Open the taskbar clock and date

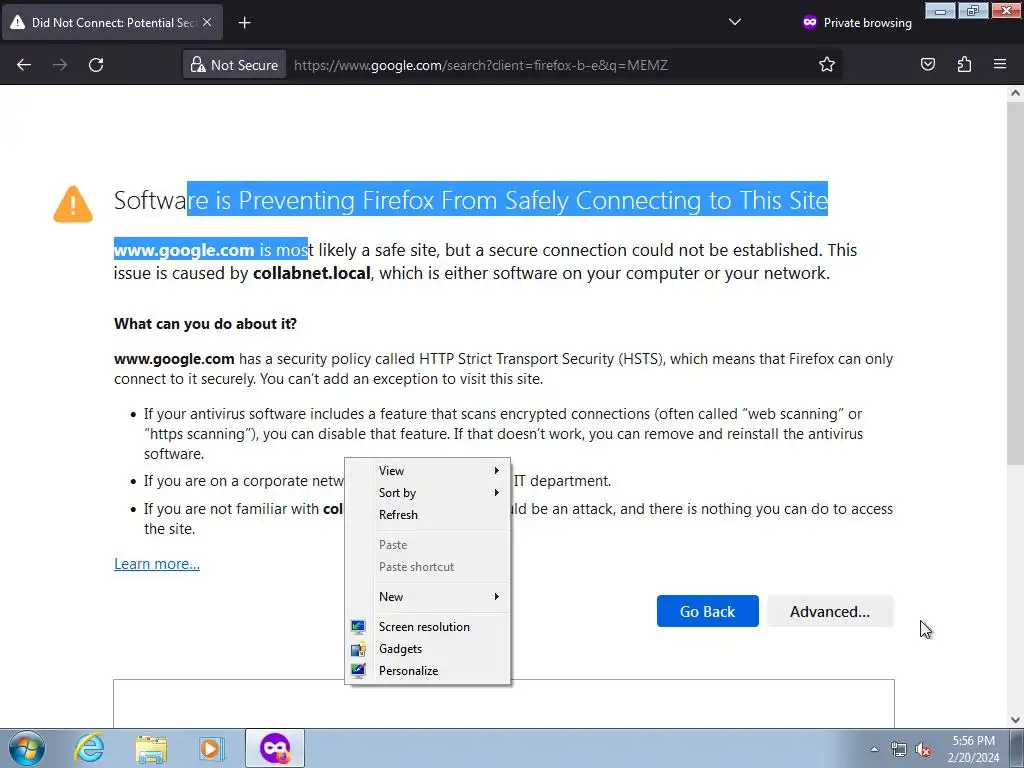pyautogui.click(x=973, y=749)
